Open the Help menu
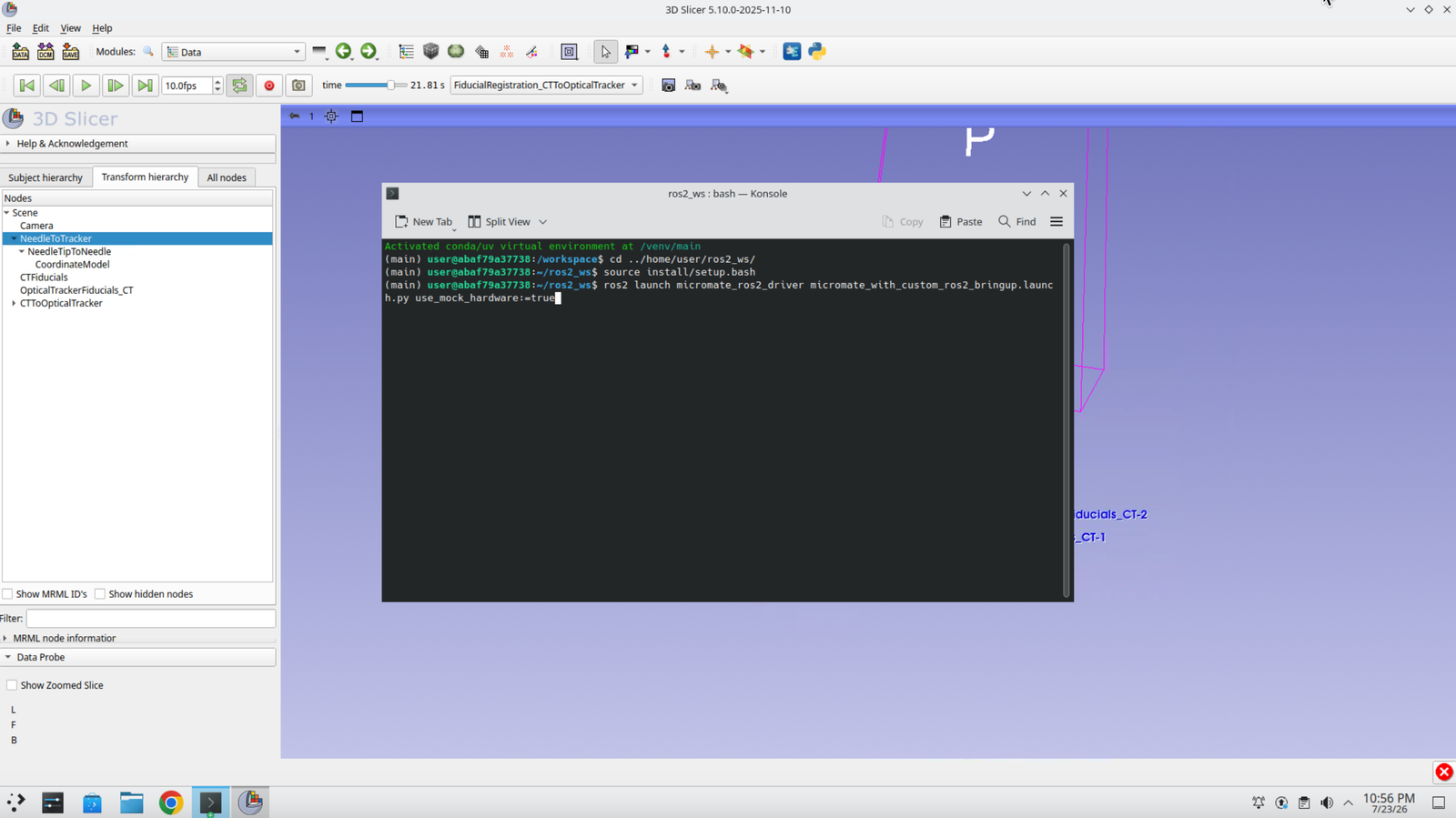The width and height of the screenshot is (1456, 818). point(102,28)
